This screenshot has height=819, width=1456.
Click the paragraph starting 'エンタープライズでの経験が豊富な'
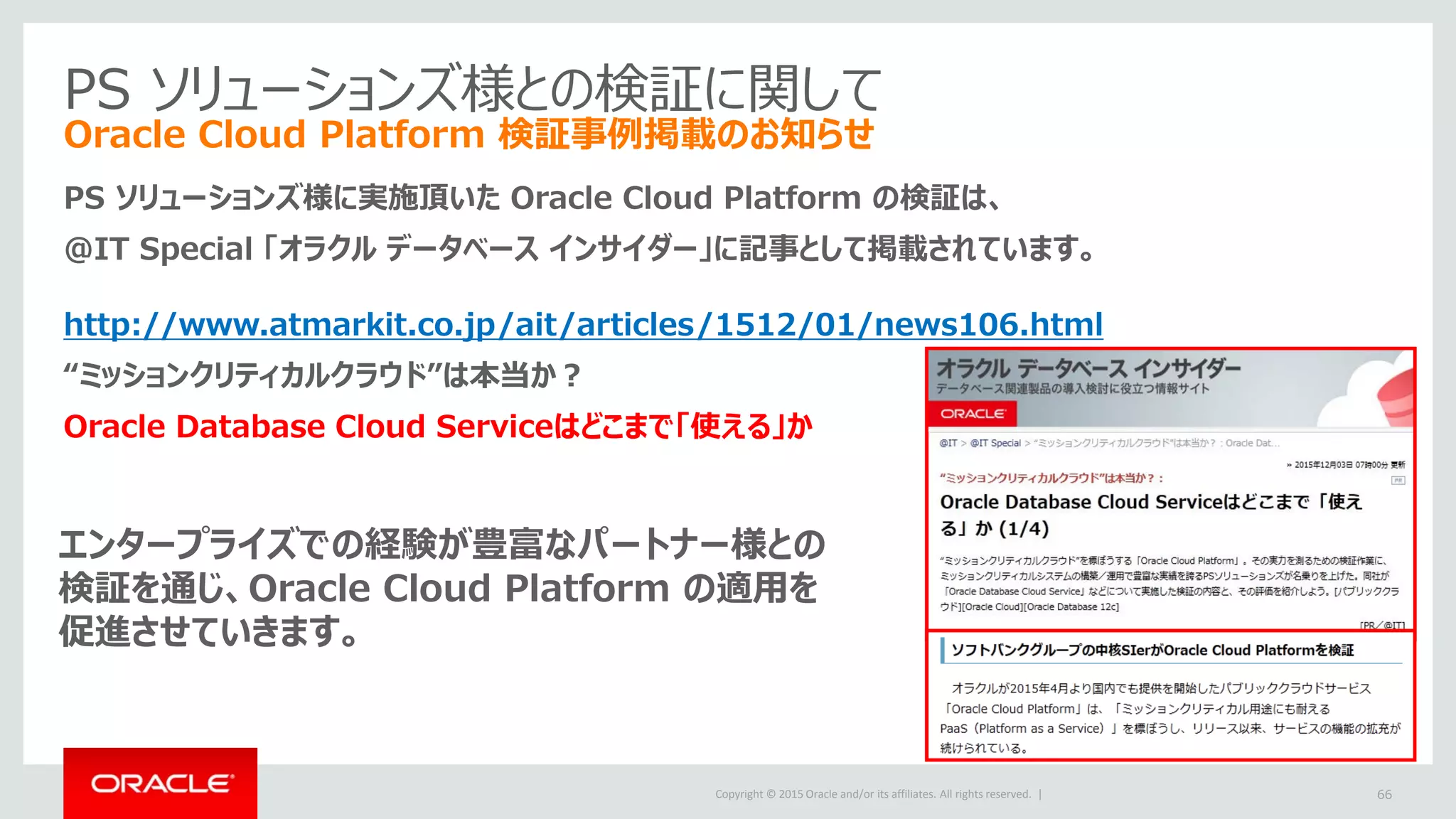pyautogui.click(x=441, y=587)
